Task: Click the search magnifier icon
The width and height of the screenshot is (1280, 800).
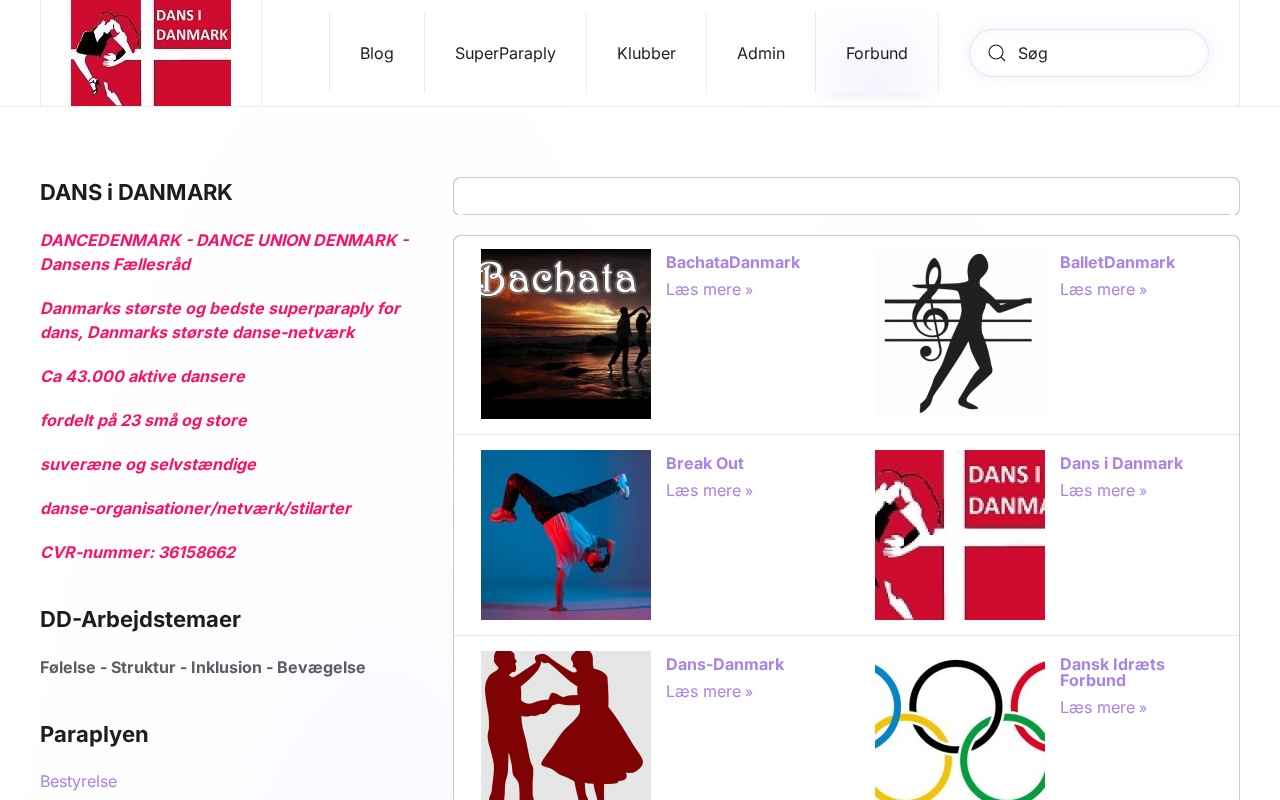Action: click(997, 53)
